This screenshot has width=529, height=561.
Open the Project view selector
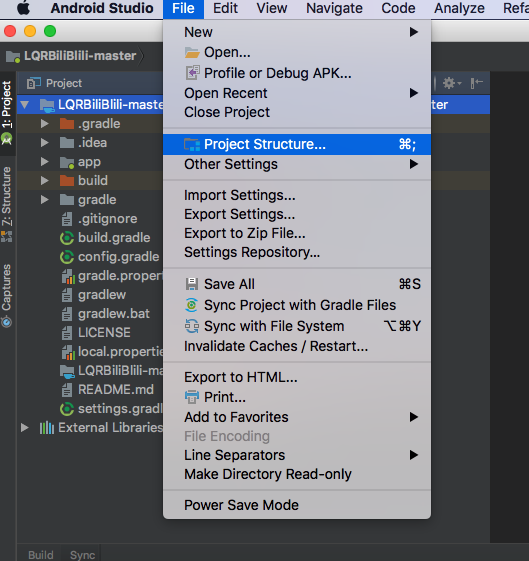(55, 83)
